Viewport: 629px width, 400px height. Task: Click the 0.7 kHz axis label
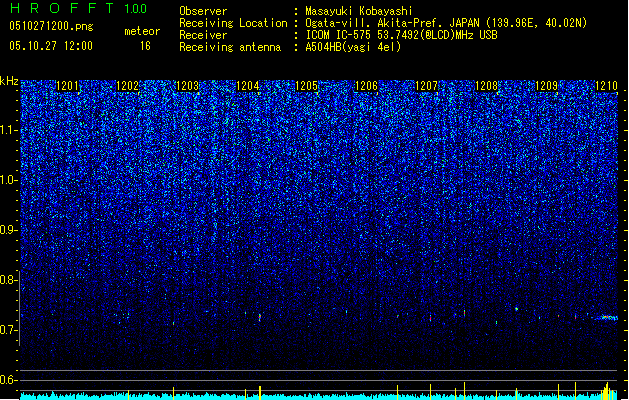(x=9, y=330)
